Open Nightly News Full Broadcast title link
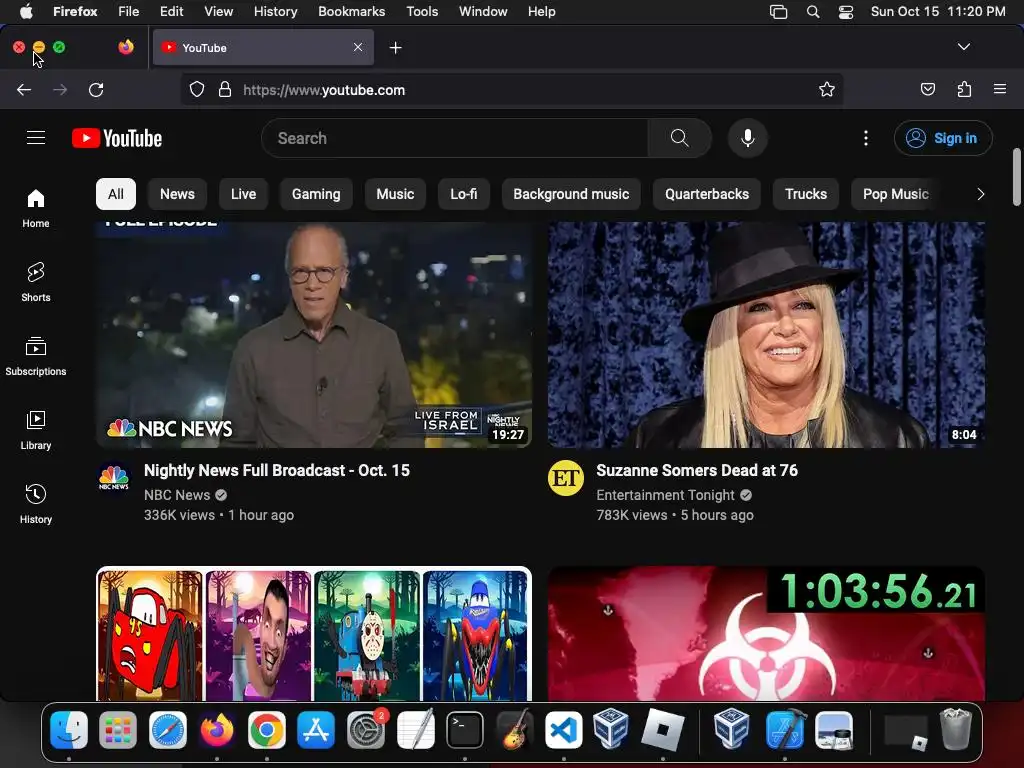Screen dimensions: 1024x768 pyautogui.click(x=277, y=470)
